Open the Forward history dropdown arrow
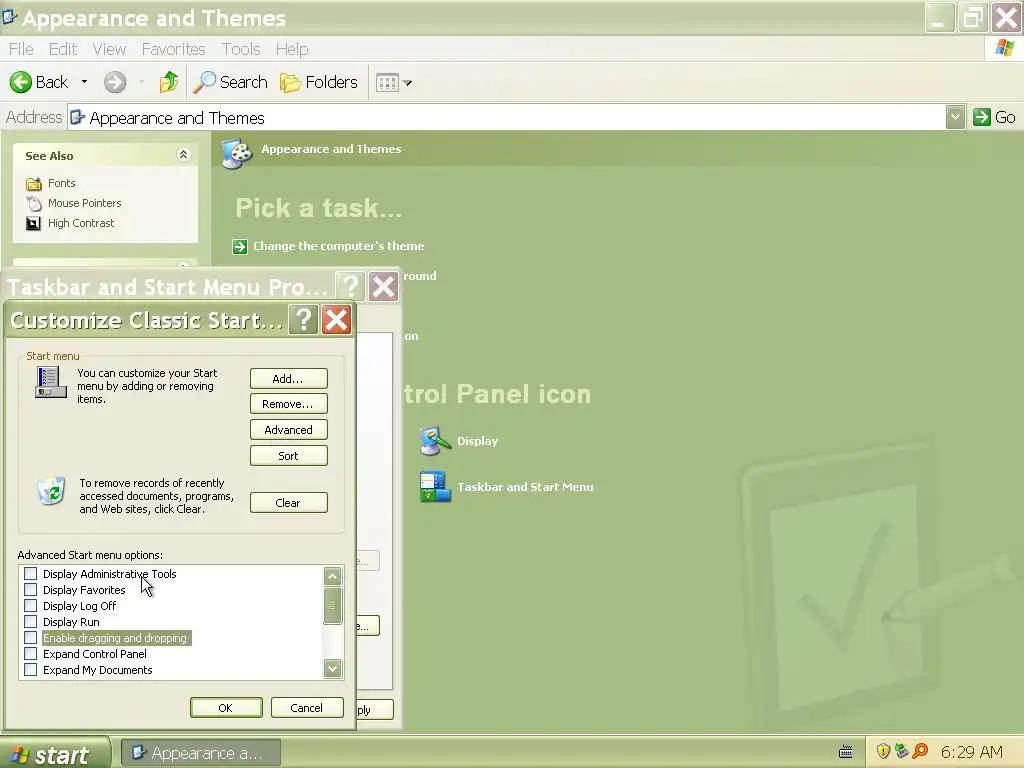 coord(141,82)
